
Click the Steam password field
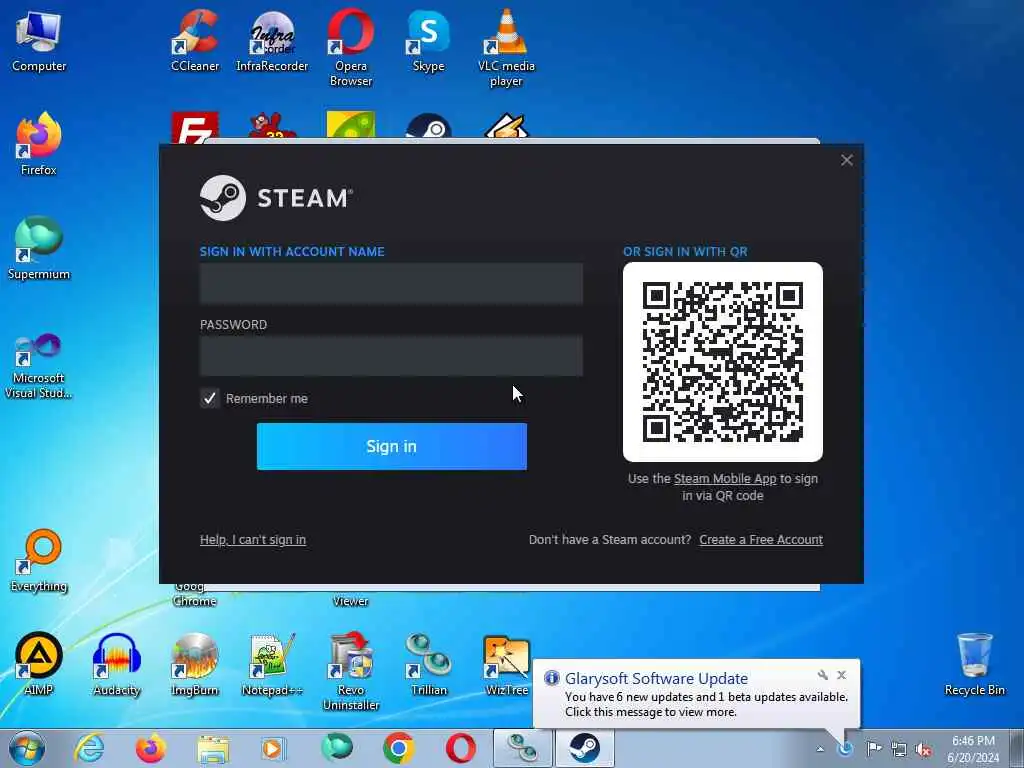[x=391, y=356]
